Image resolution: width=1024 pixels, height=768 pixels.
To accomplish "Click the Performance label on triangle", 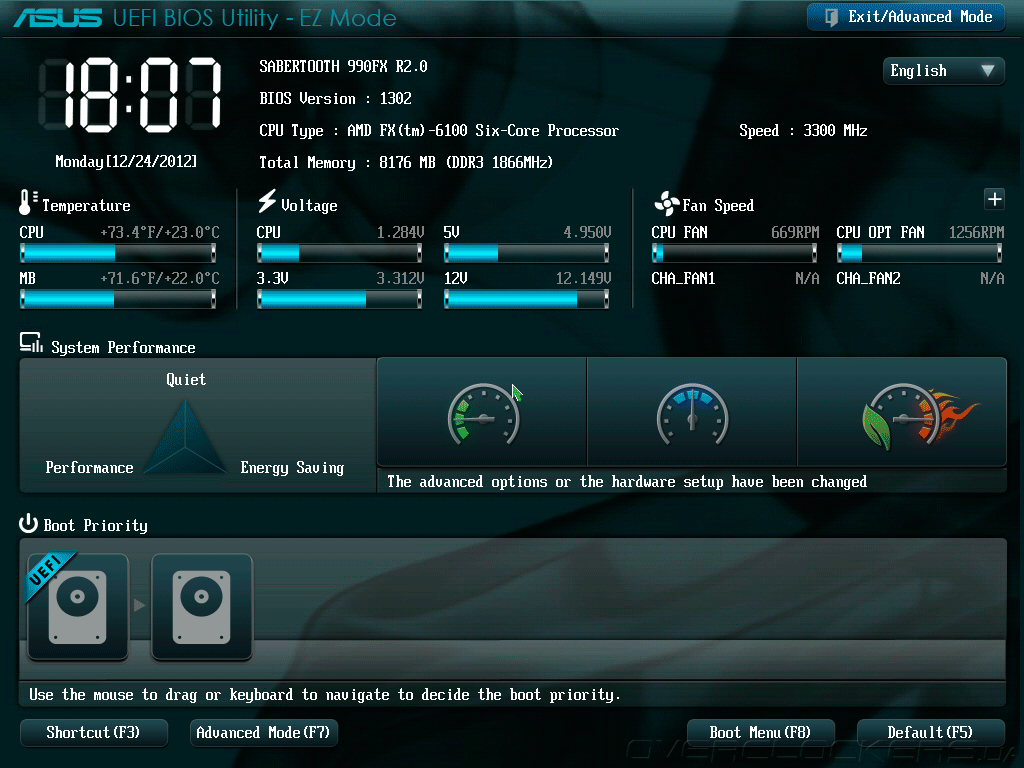I will click(x=89, y=468).
